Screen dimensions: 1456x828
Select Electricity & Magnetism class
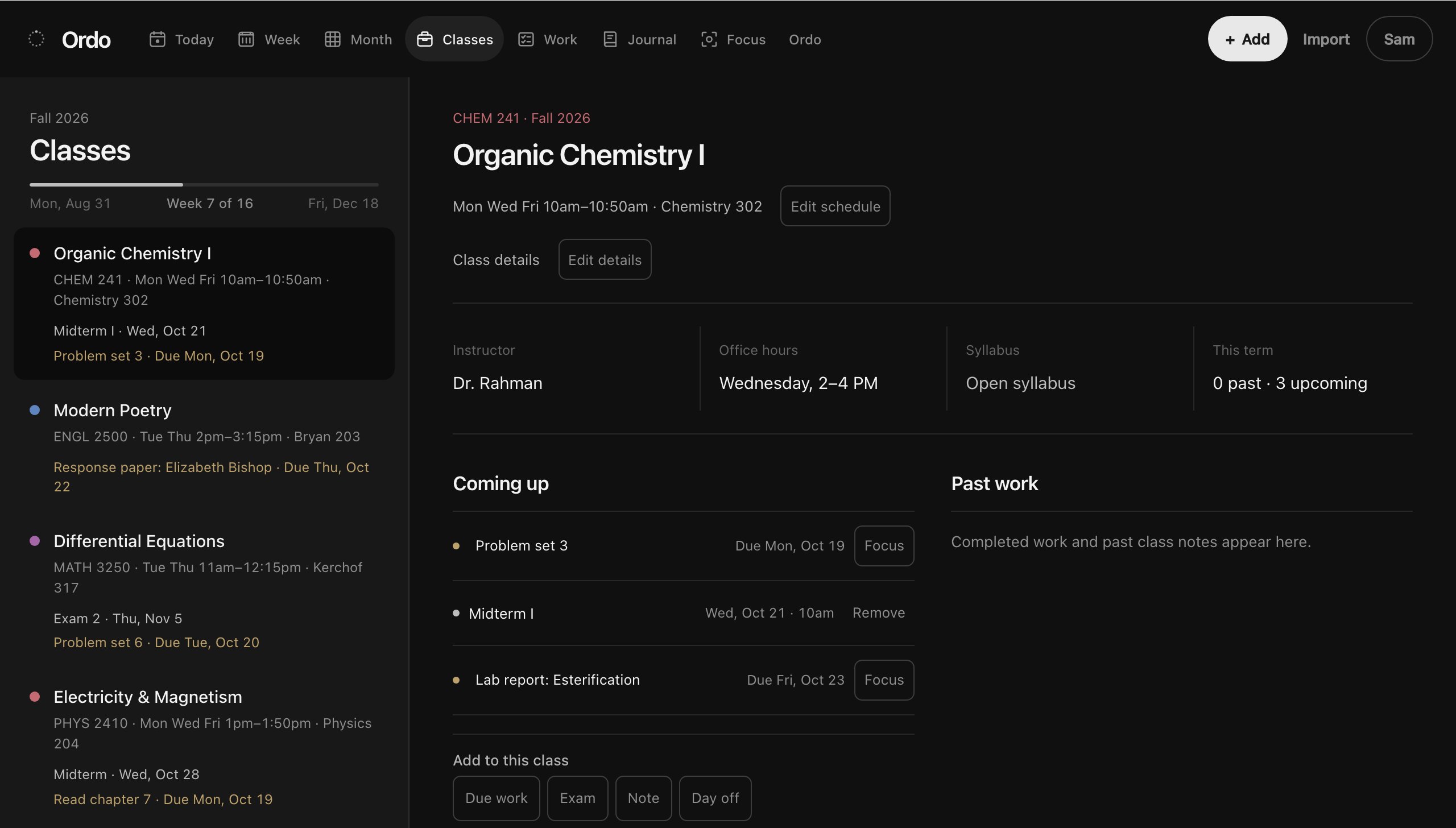(204, 747)
